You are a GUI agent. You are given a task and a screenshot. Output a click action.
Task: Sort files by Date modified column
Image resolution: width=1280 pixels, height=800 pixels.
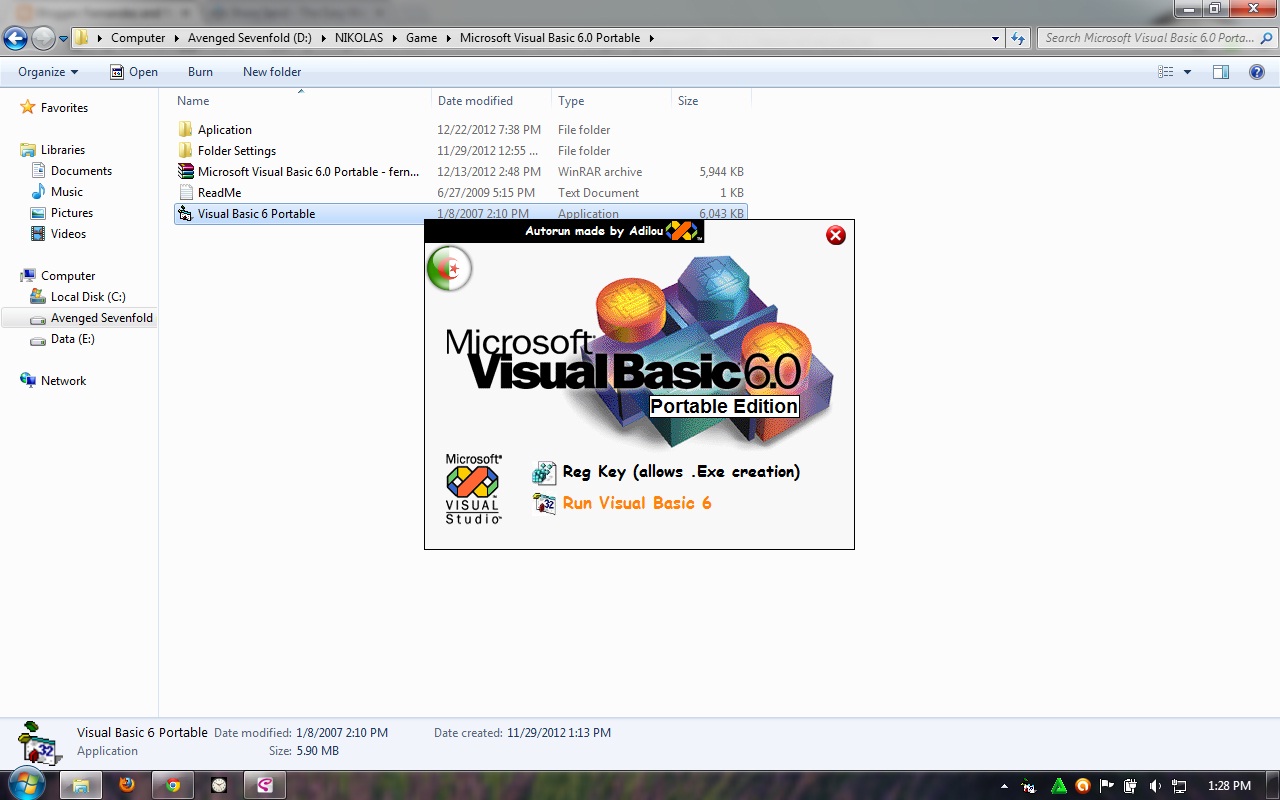point(491,101)
